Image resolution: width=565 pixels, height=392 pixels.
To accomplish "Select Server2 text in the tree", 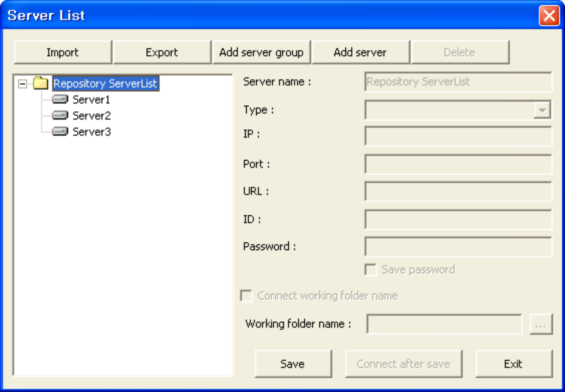I will [92, 116].
